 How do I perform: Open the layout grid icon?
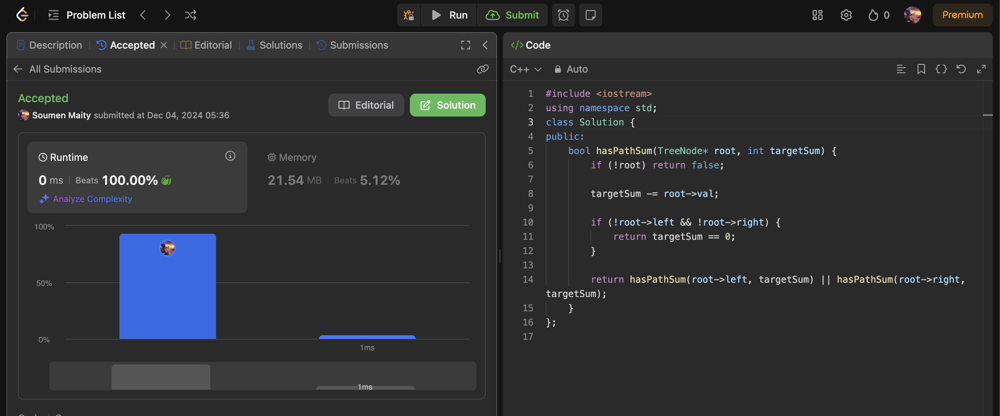[x=817, y=15]
